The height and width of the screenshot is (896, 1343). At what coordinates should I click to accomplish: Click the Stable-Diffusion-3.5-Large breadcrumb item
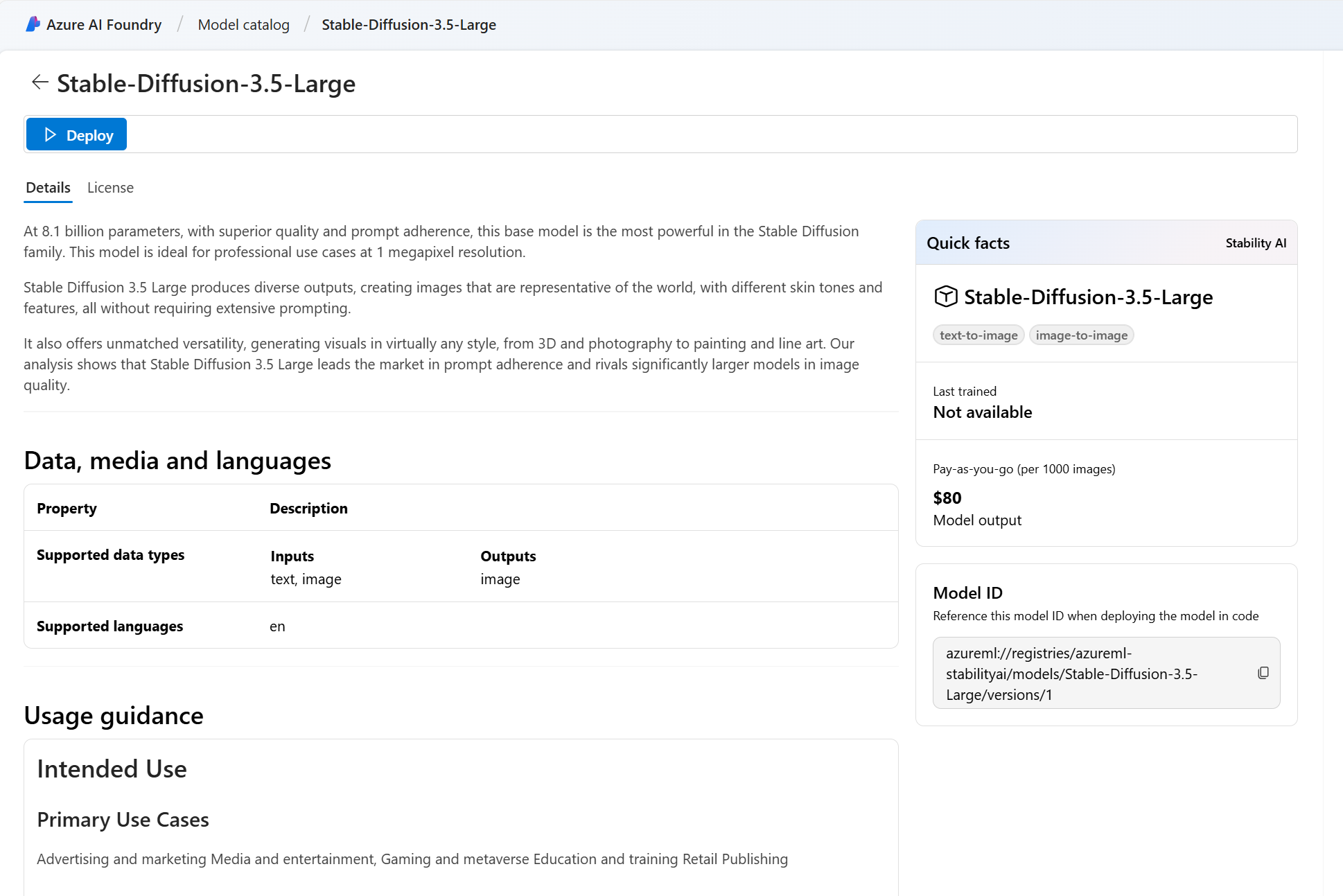(408, 25)
